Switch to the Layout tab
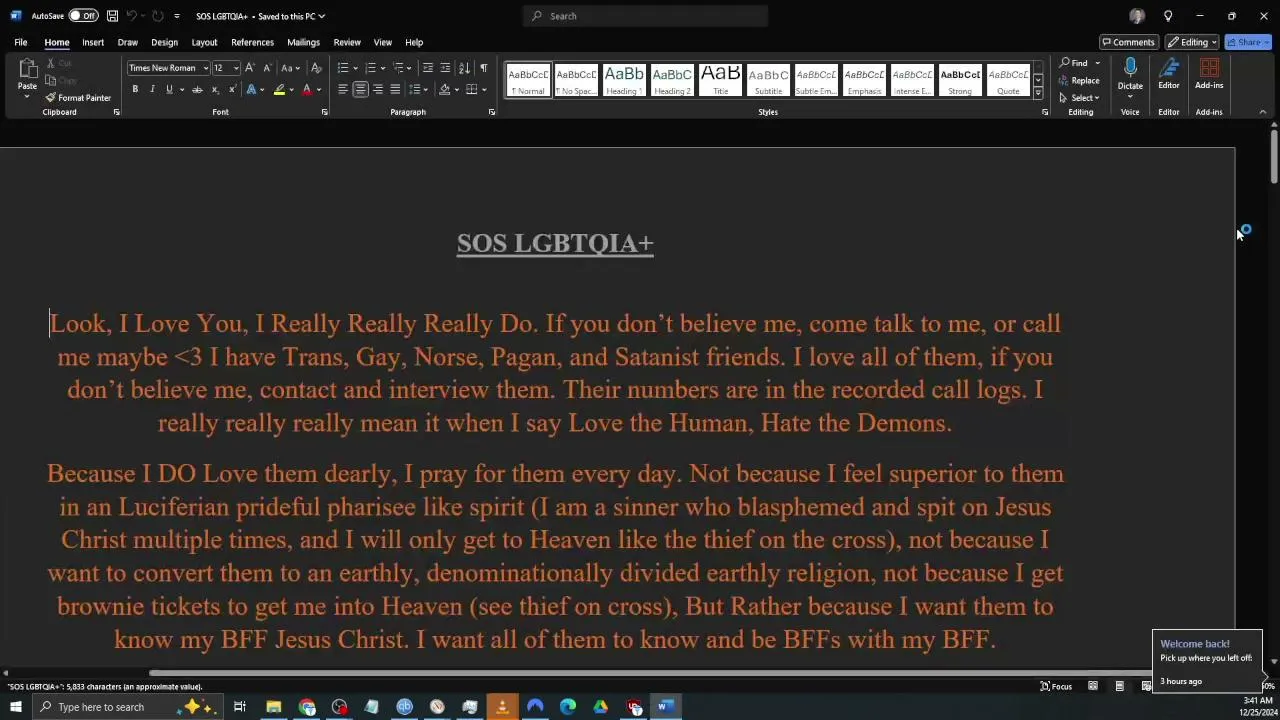The image size is (1280, 720). tap(204, 42)
